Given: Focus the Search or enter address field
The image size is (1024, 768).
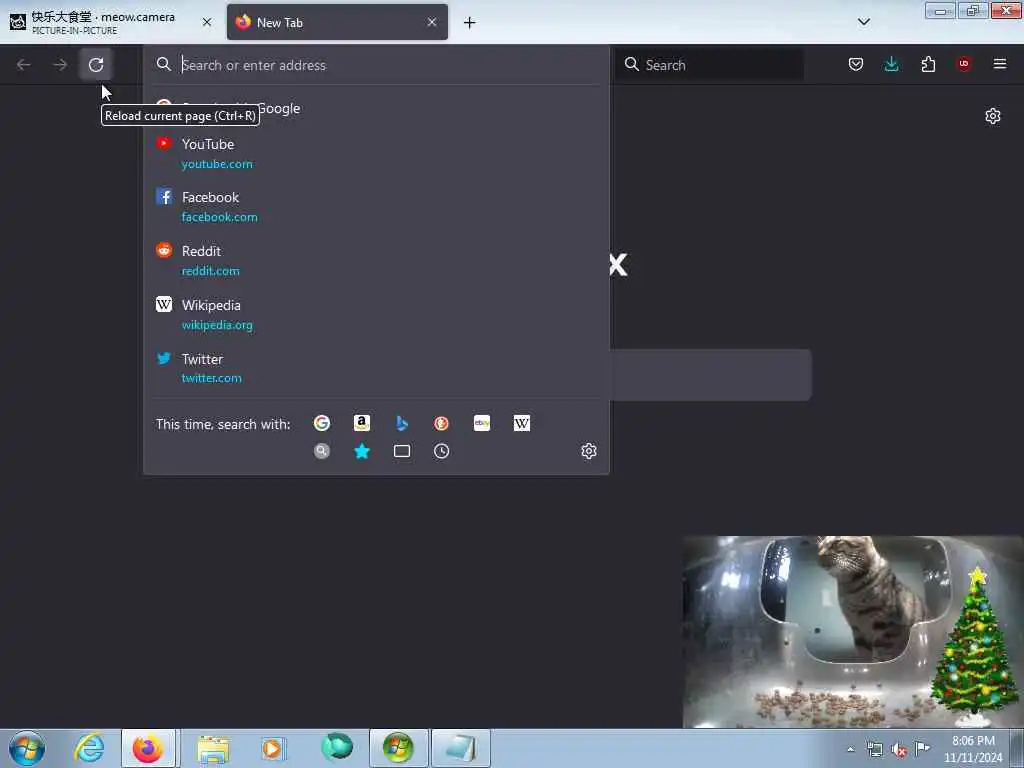Looking at the screenshot, I should [x=376, y=65].
